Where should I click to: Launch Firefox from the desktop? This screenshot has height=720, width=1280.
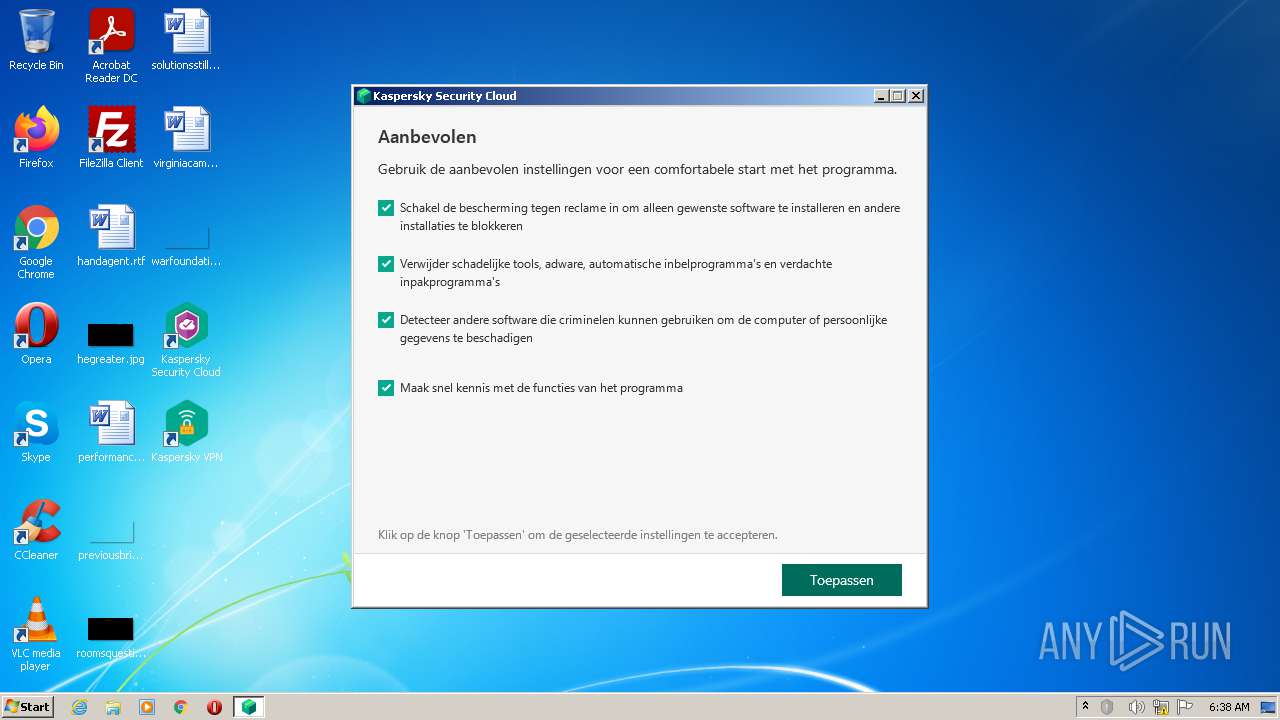coord(36,138)
